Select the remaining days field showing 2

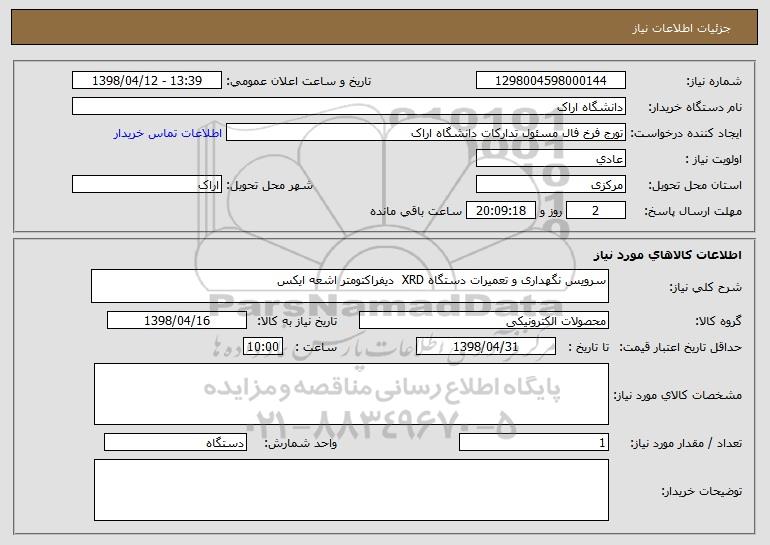[x=596, y=211]
